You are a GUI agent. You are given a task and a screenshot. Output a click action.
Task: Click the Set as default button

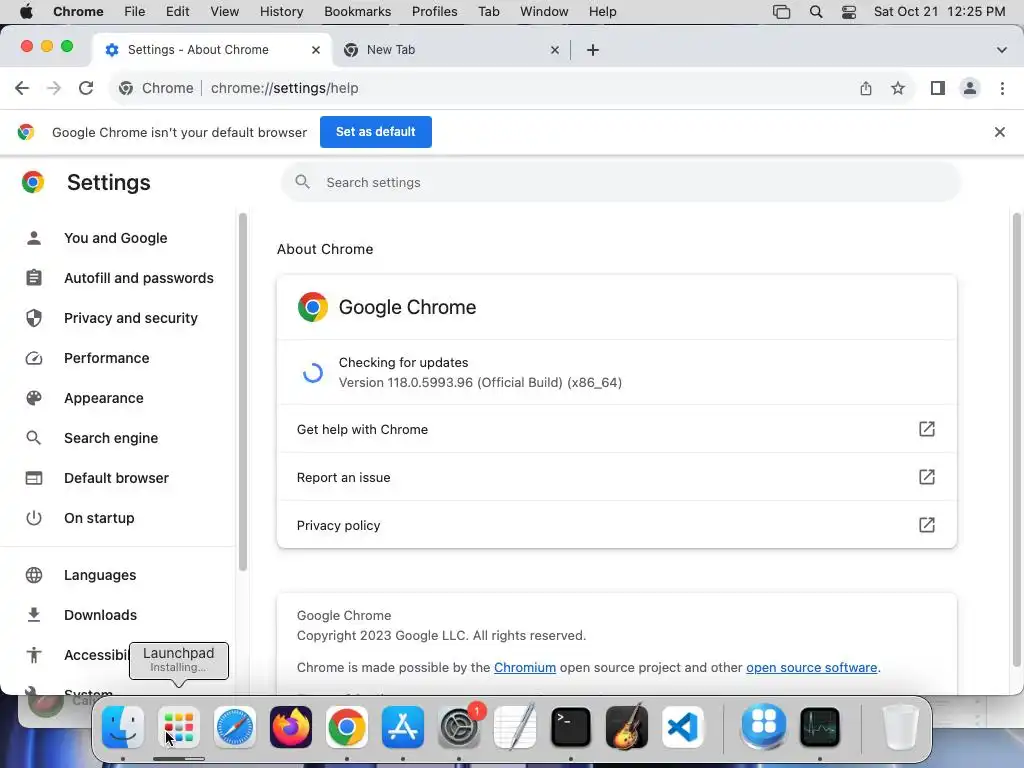[x=376, y=132]
